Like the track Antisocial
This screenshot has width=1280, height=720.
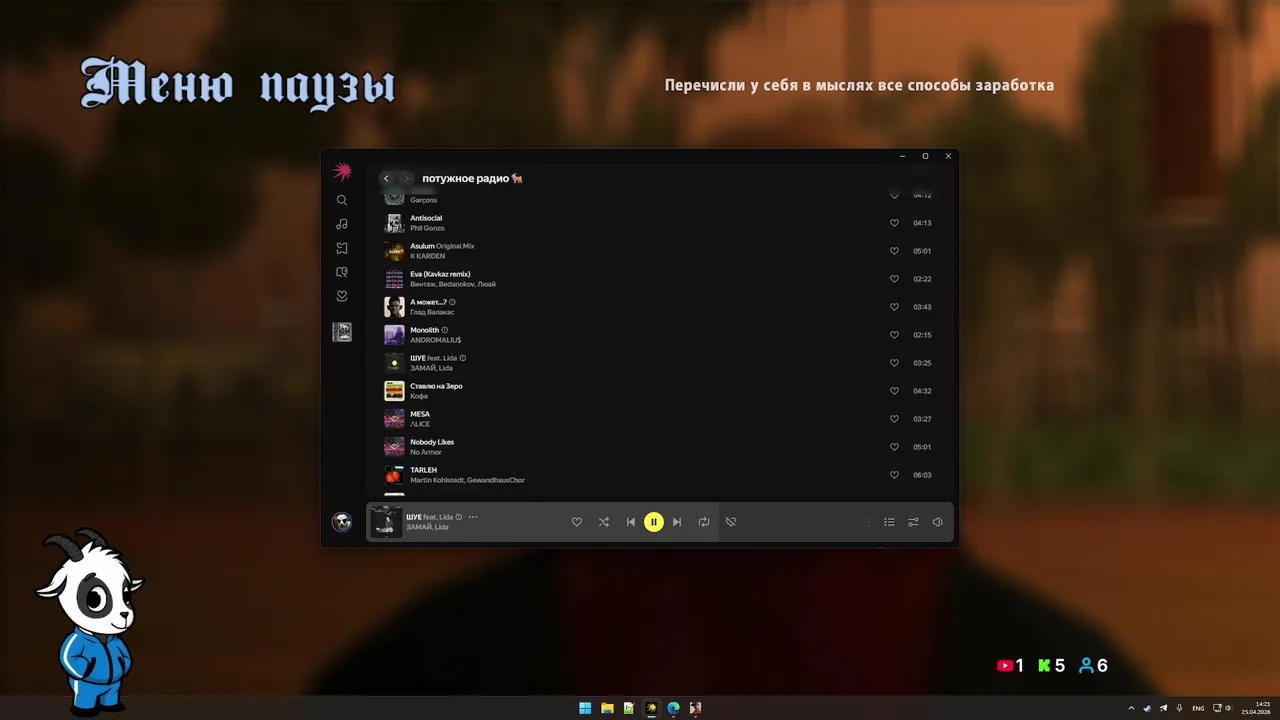894,223
